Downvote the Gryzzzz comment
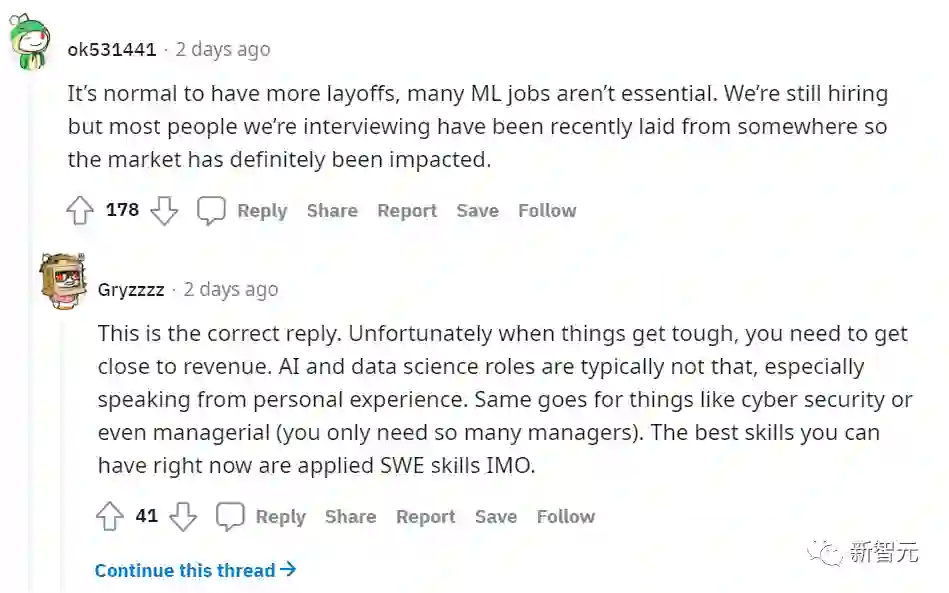The image size is (949, 593). pos(183,517)
